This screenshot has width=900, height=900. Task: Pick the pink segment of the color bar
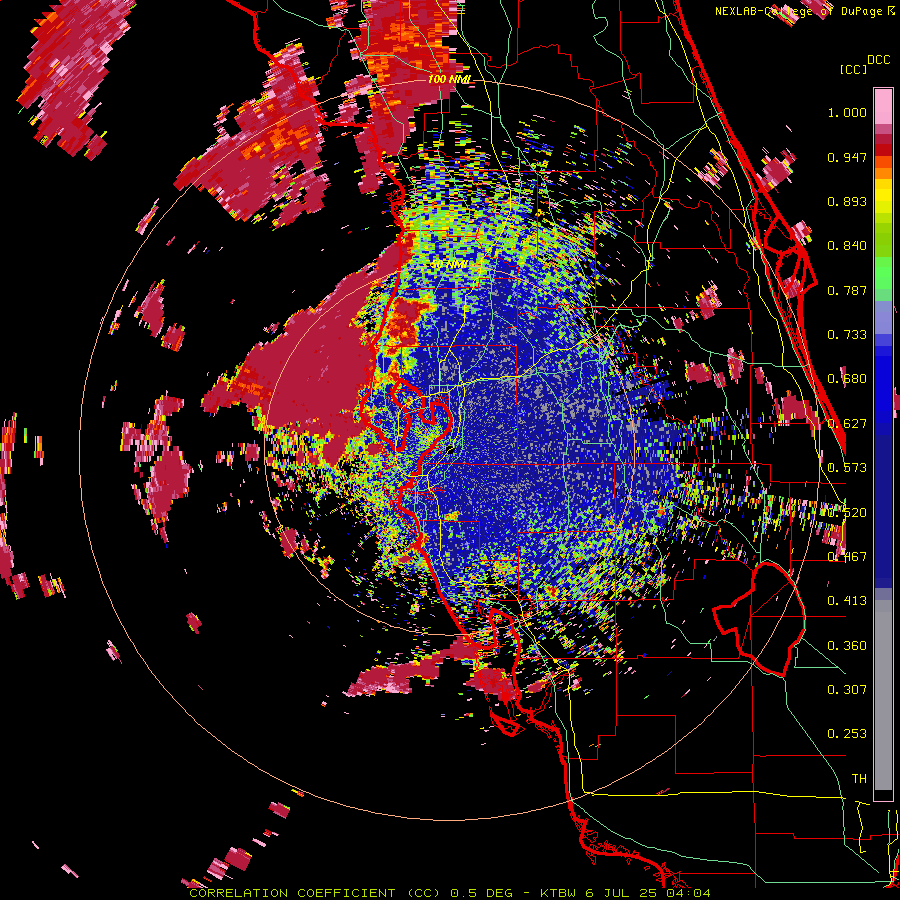coord(883,107)
